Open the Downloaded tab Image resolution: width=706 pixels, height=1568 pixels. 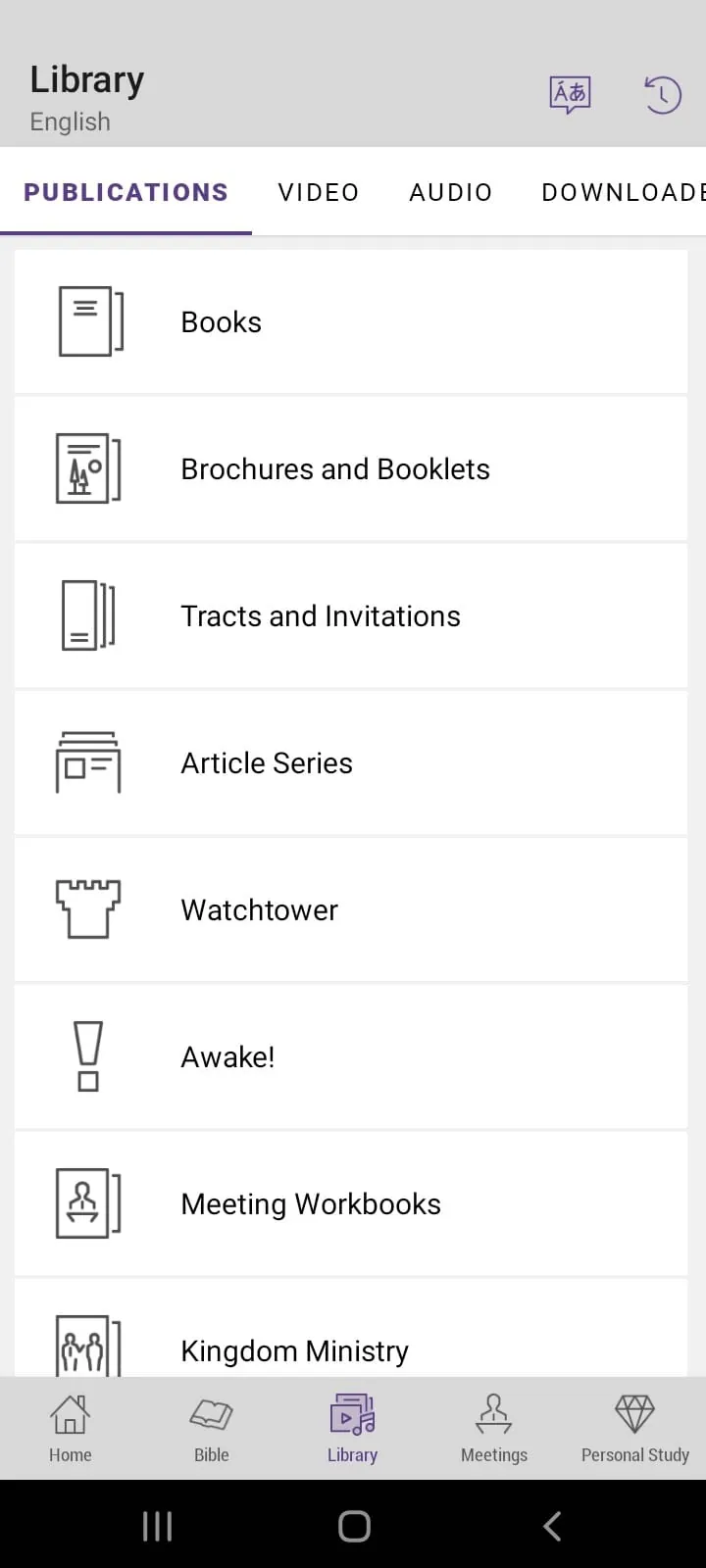click(x=623, y=192)
